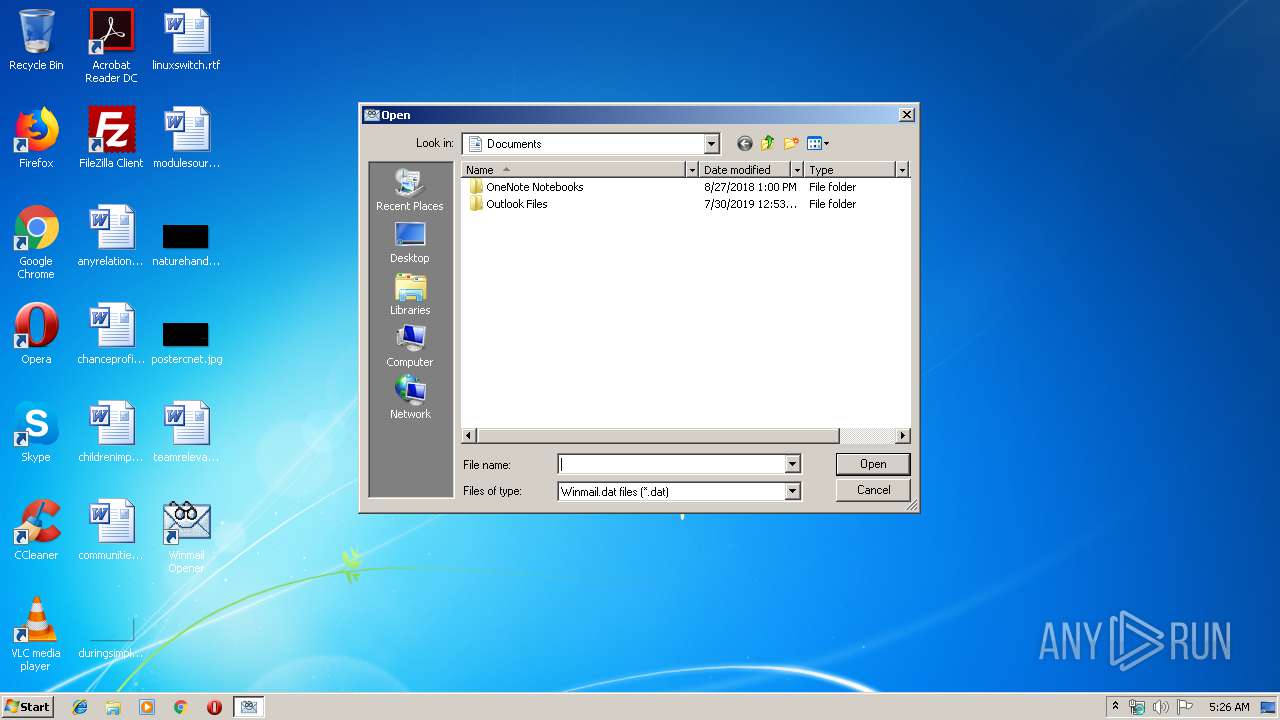
Task: Open the Start menu
Action: pos(27,706)
